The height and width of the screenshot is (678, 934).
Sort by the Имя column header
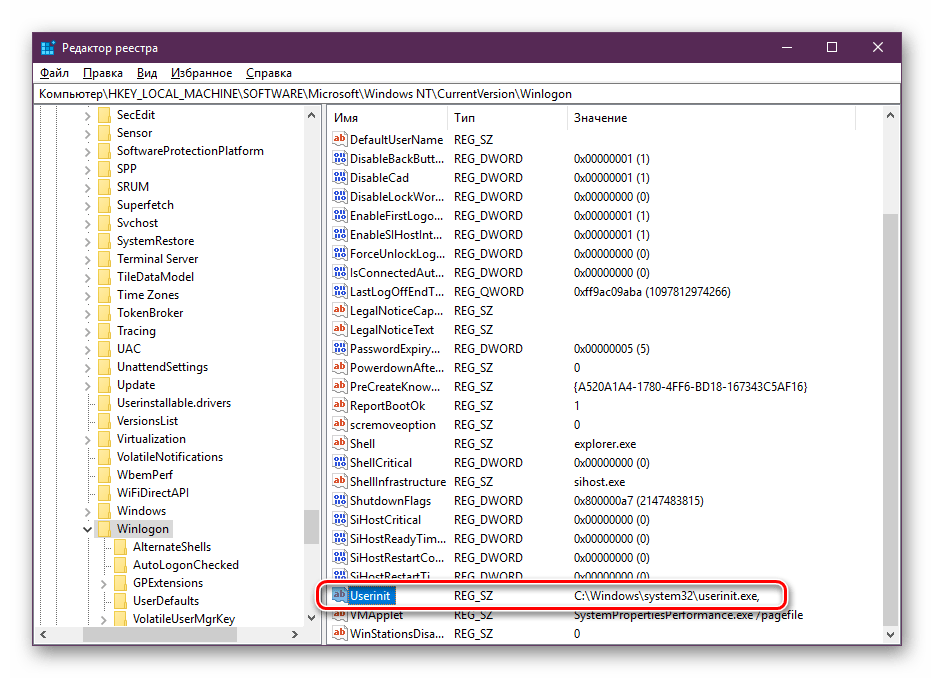tap(386, 118)
